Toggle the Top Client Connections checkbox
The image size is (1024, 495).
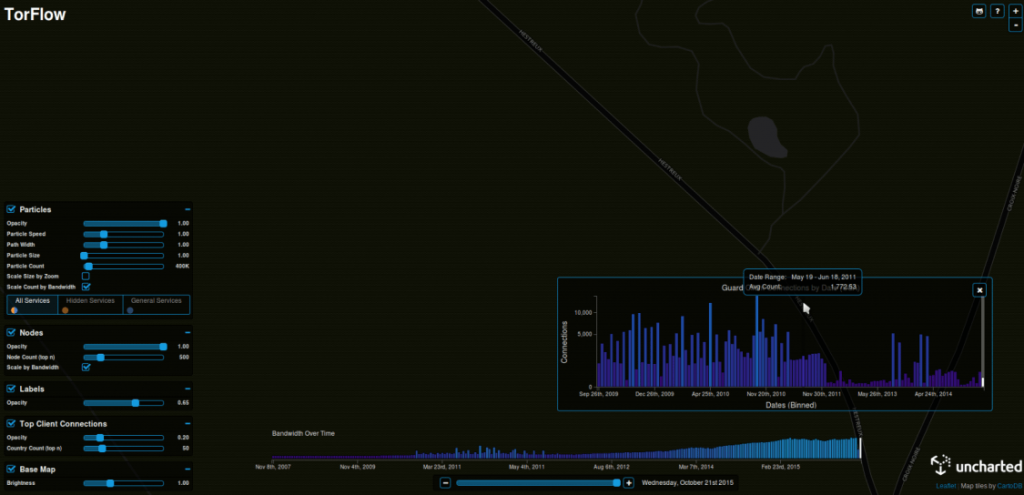click(x=11, y=424)
